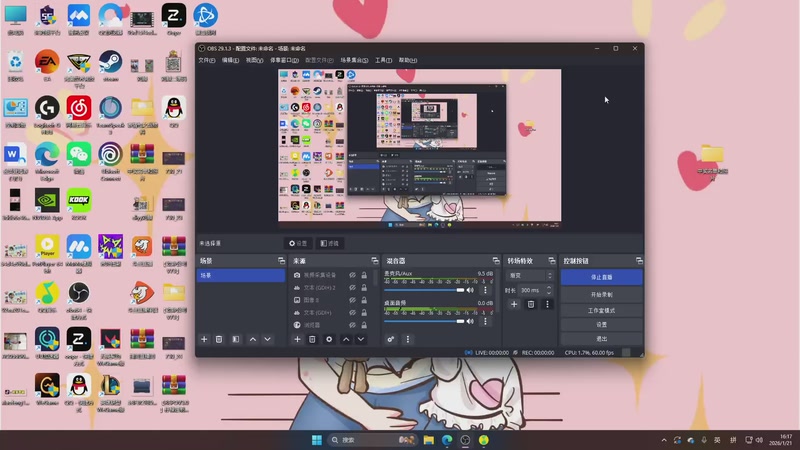Open the three-dot menu for 麦克风/Aux
This screenshot has height=450, width=800.
click(x=485, y=290)
